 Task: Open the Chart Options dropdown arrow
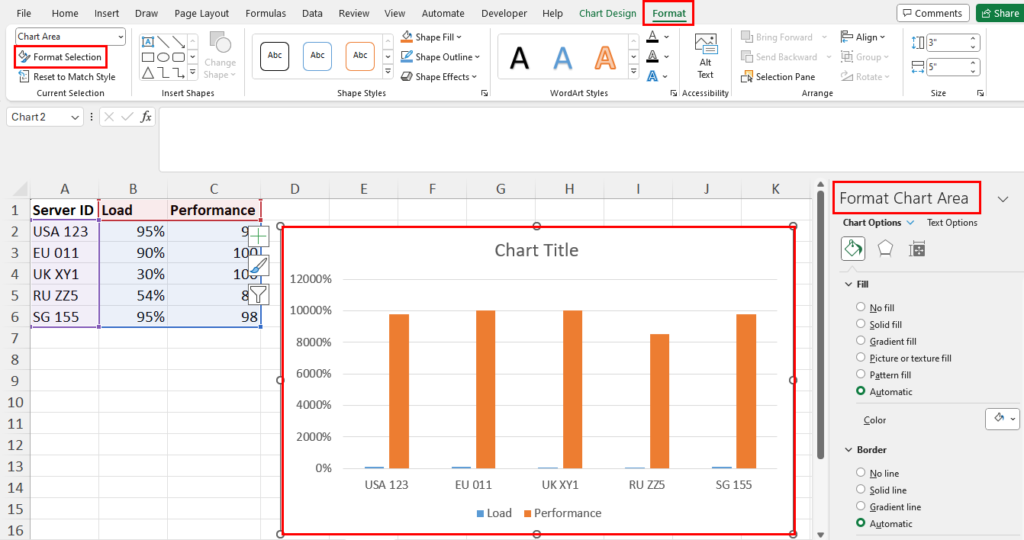[x=910, y=223]
